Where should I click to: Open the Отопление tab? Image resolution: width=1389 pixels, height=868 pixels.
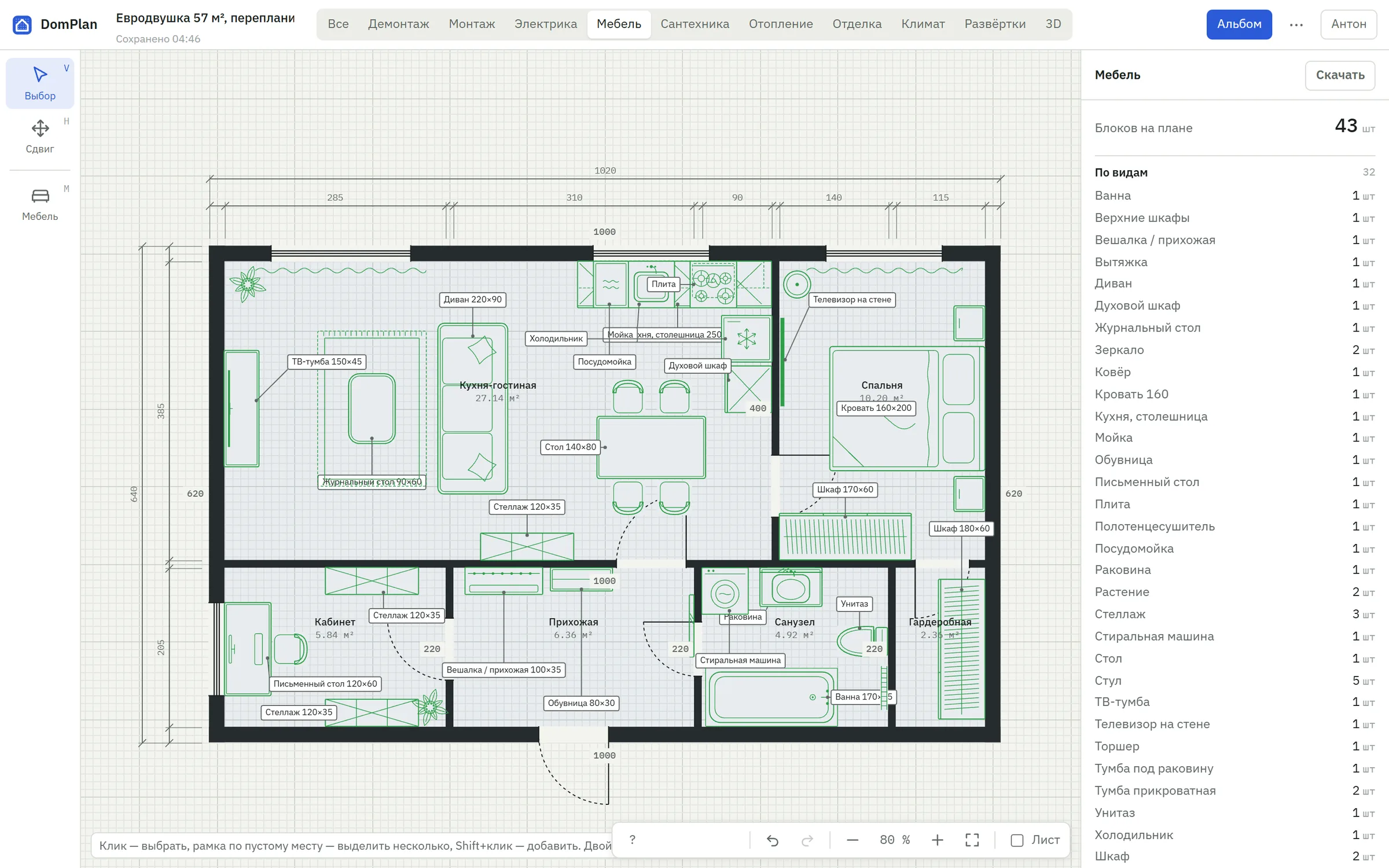tap(781, 24)
